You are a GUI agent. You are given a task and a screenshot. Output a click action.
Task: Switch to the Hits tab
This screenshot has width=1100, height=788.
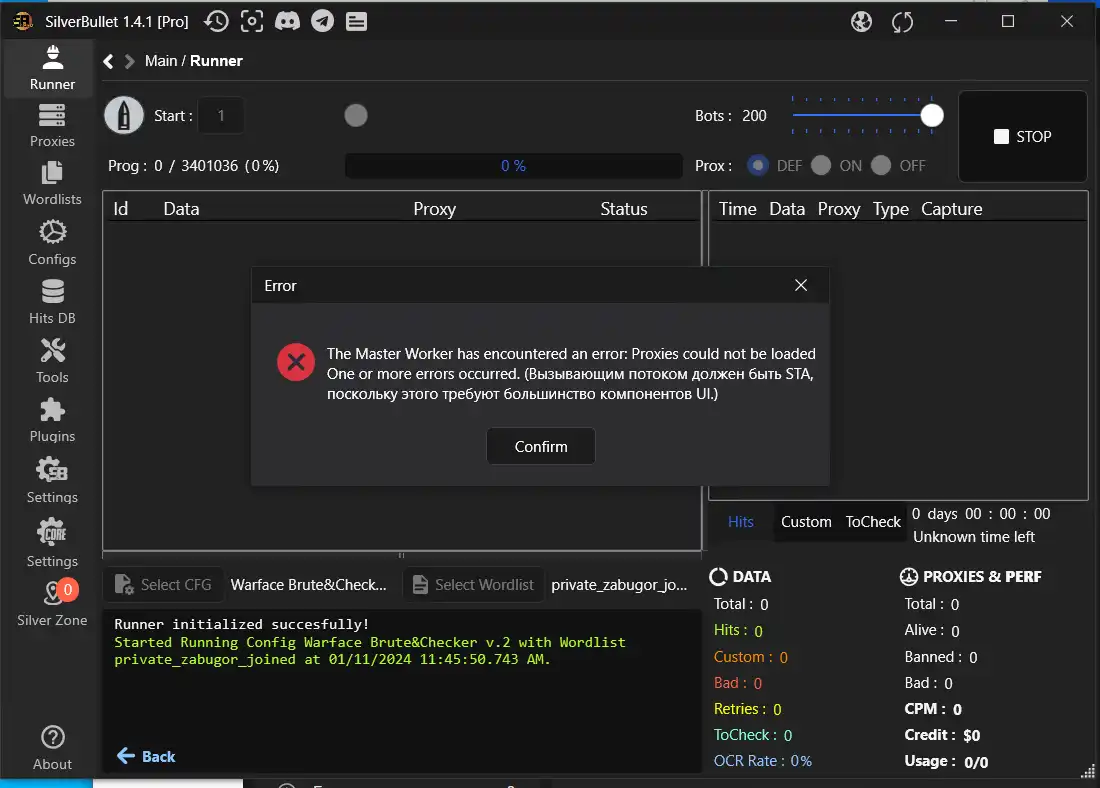[741, 521]
